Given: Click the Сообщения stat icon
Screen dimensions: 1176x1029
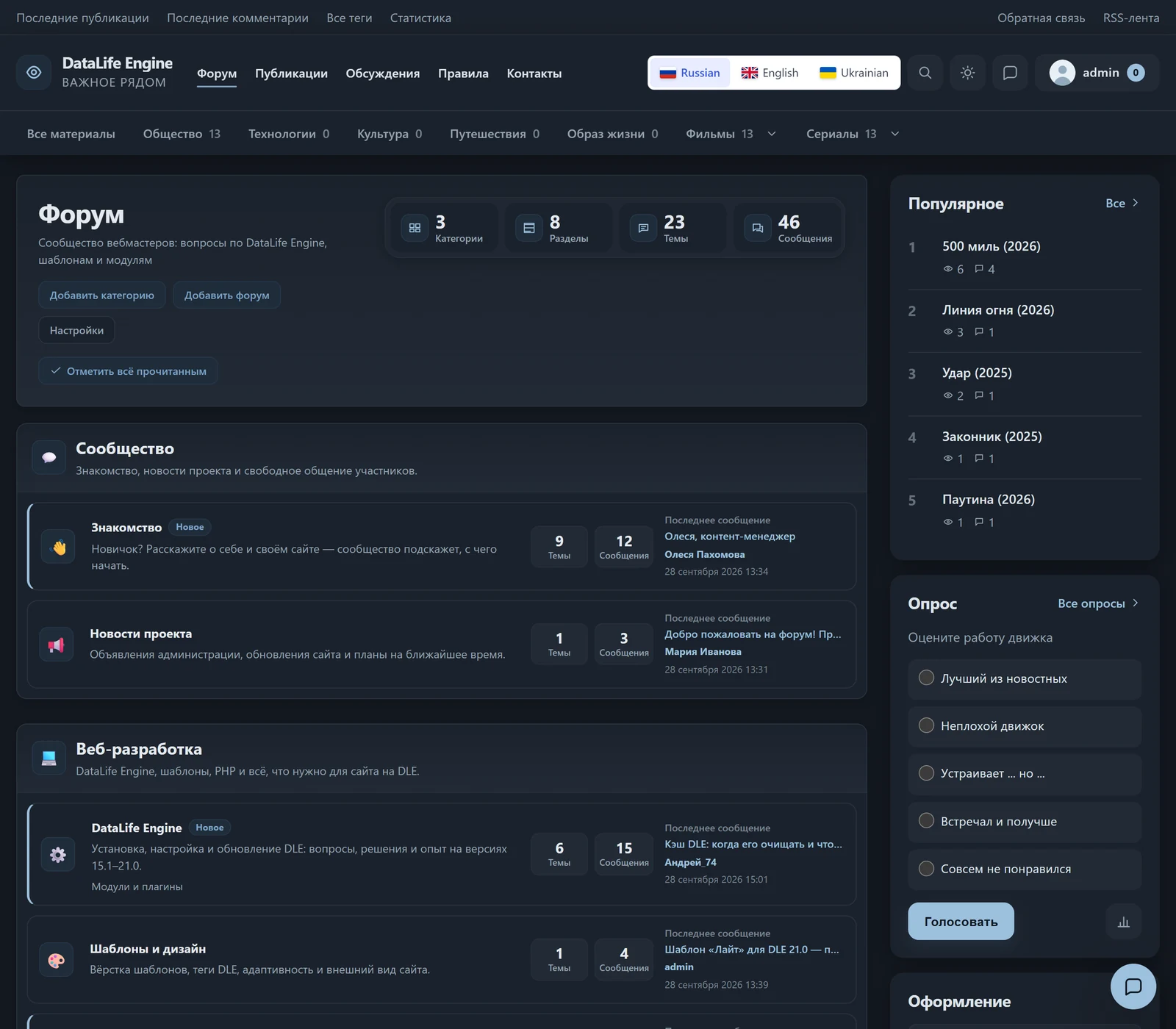Looking at the screenshot, I should (x=758, y=228).
